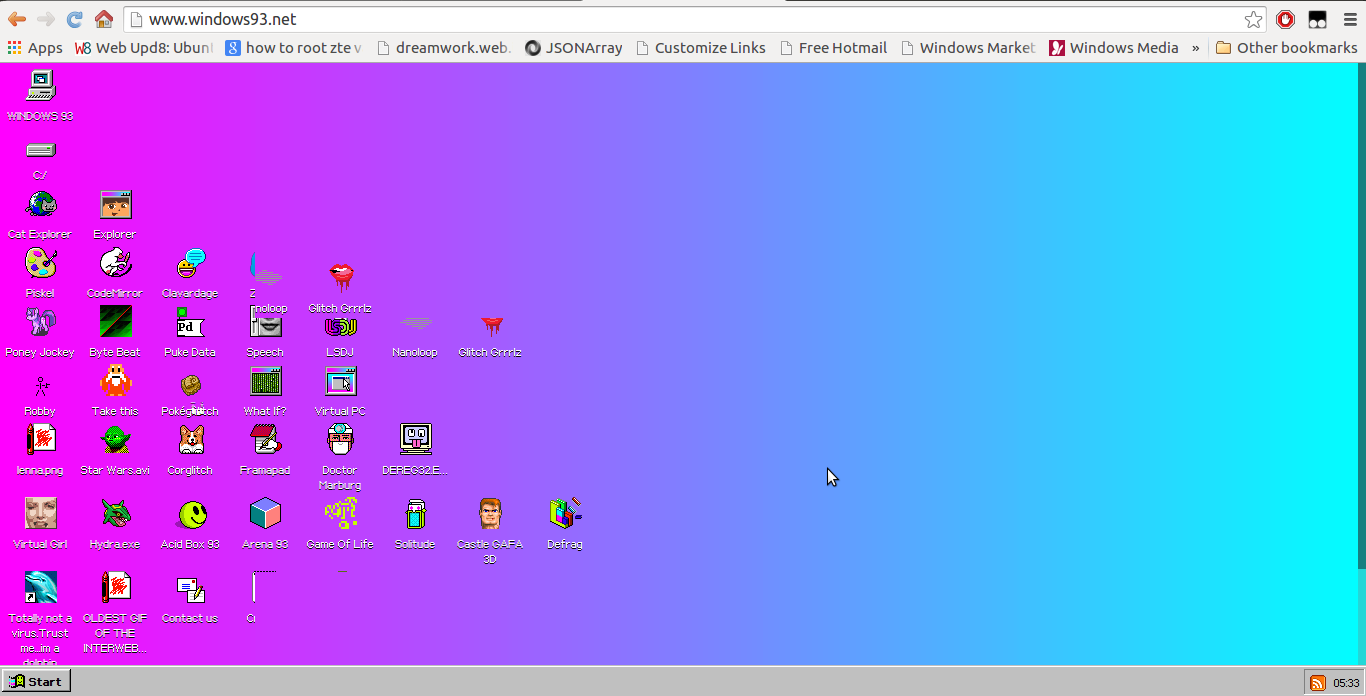Expand the Other bookmarks folder
Screen dimensions: 1366x696
pos(1286,47)
